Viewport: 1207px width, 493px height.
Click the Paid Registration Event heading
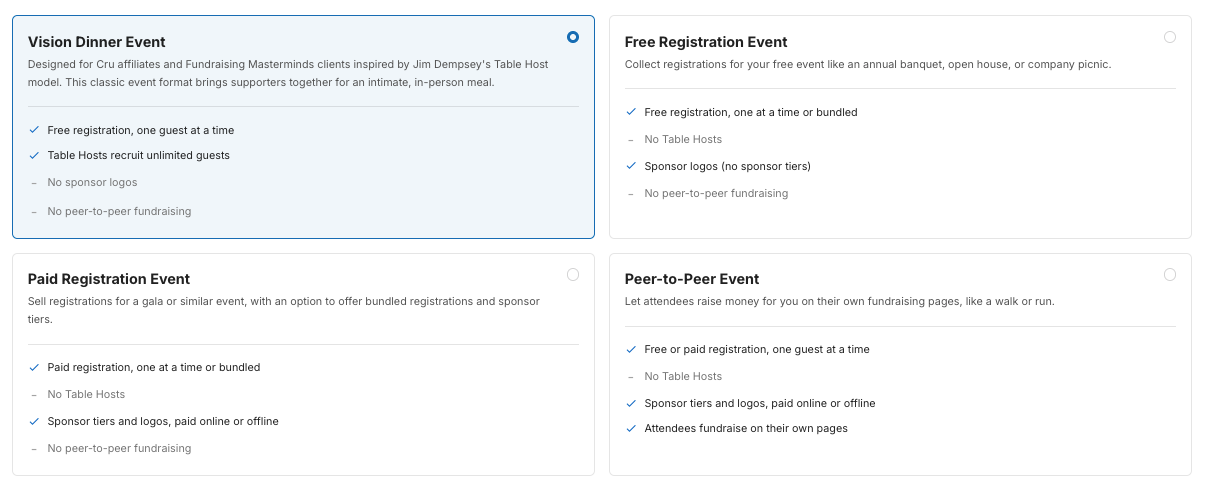(x=109, y=279)
